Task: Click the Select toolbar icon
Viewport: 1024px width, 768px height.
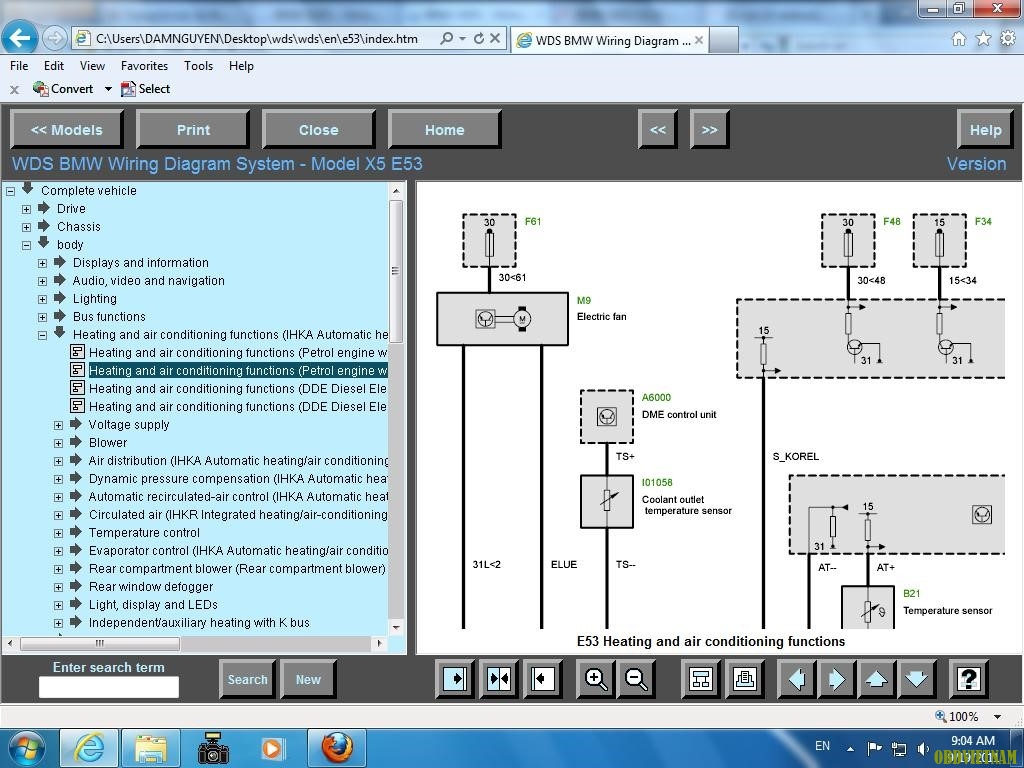Action: 146,89
